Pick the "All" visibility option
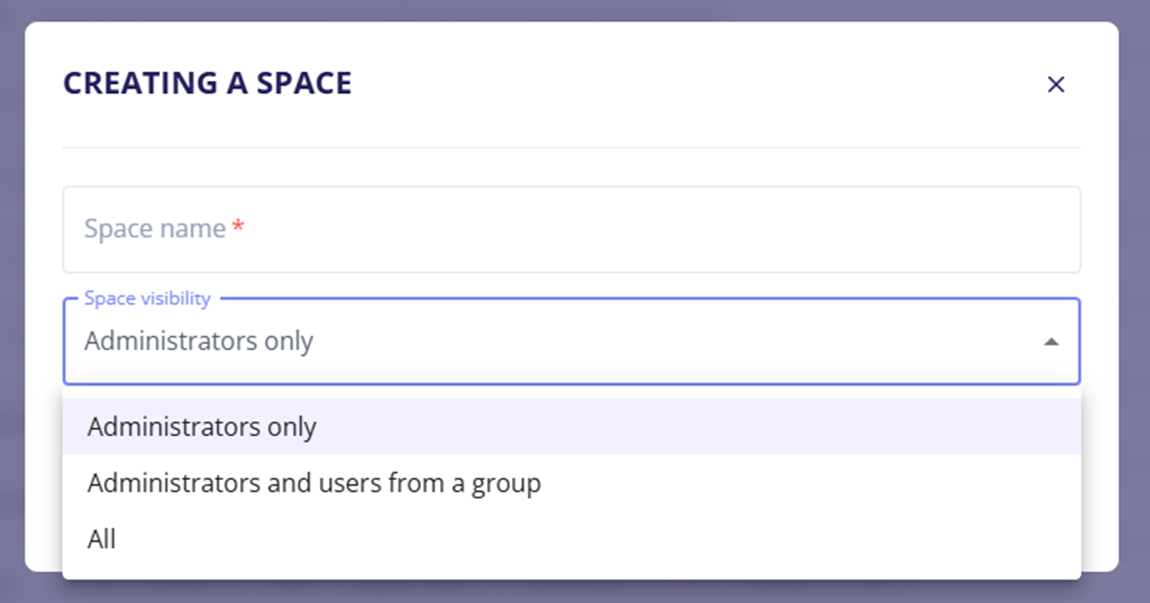This screenshot has width=1150, height=603. [x=102, y=539]
